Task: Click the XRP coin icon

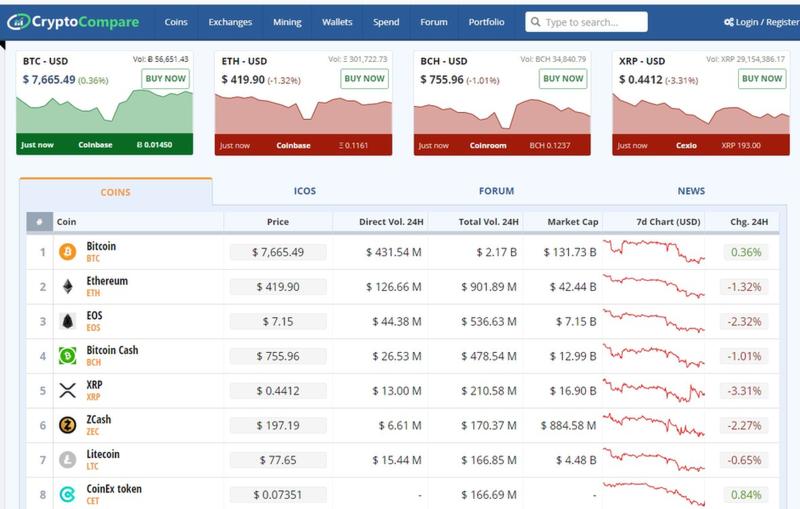Action: click(67, 391)
